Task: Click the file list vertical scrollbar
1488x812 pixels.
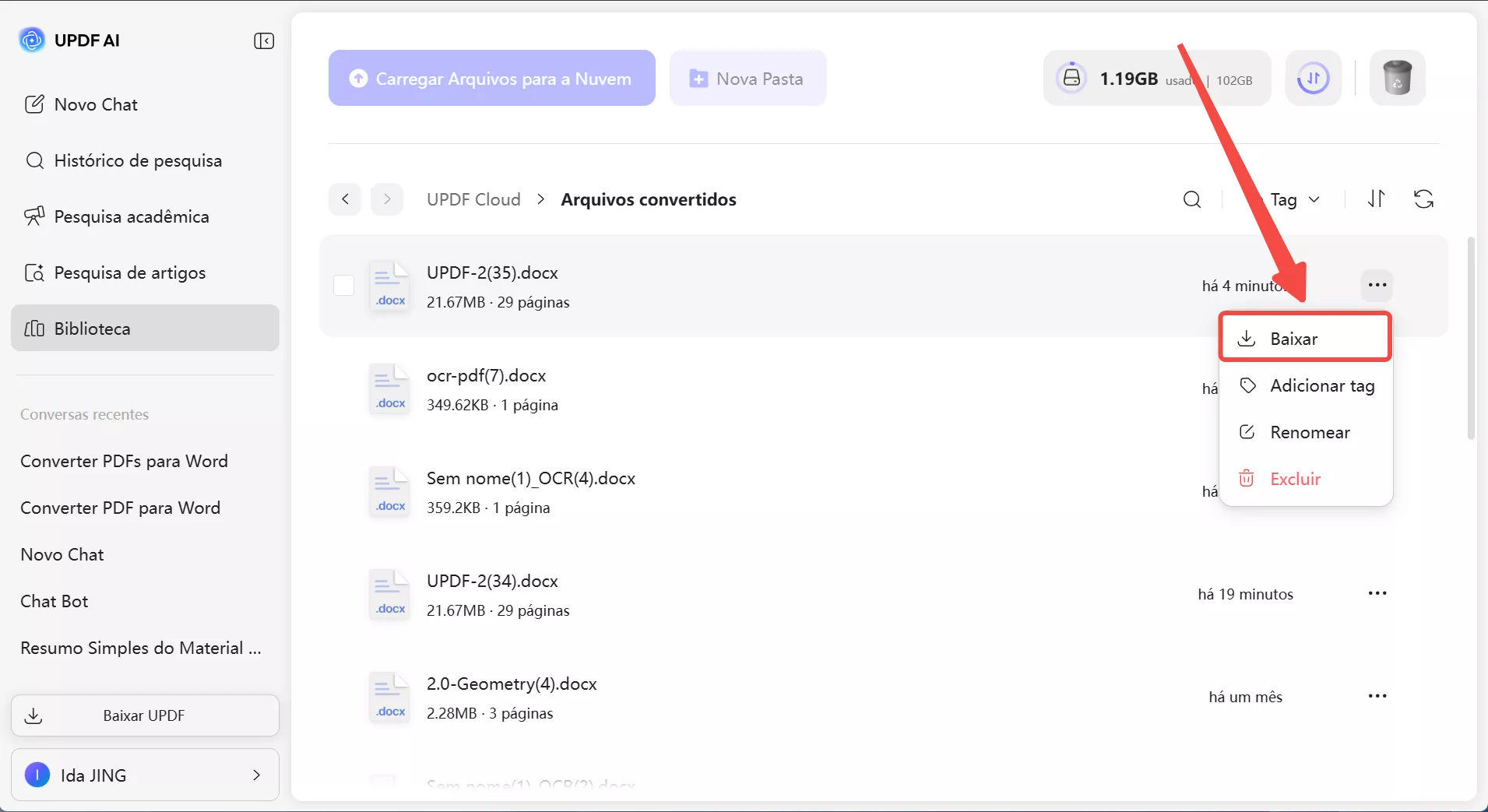Action: (1470, 338)
